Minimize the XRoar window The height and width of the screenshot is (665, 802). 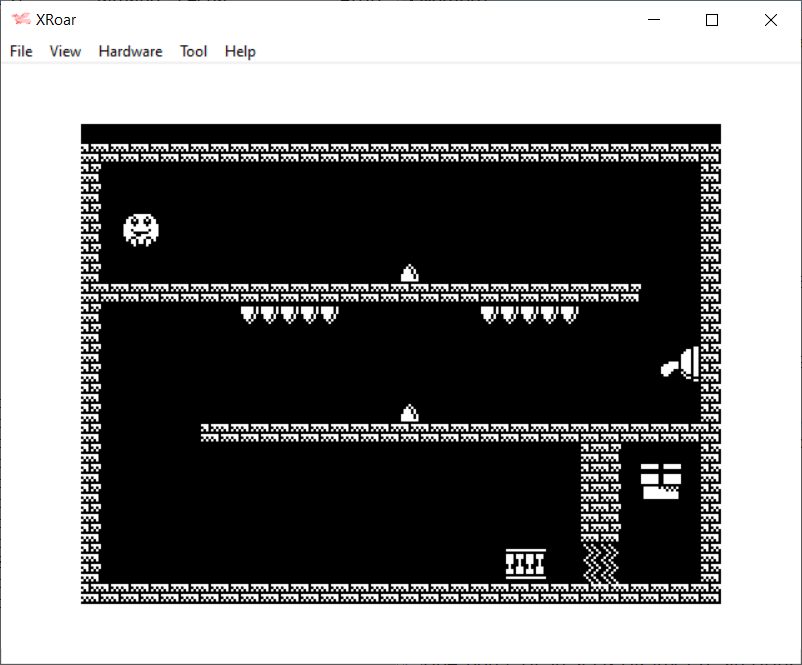(x=655, y=20)
